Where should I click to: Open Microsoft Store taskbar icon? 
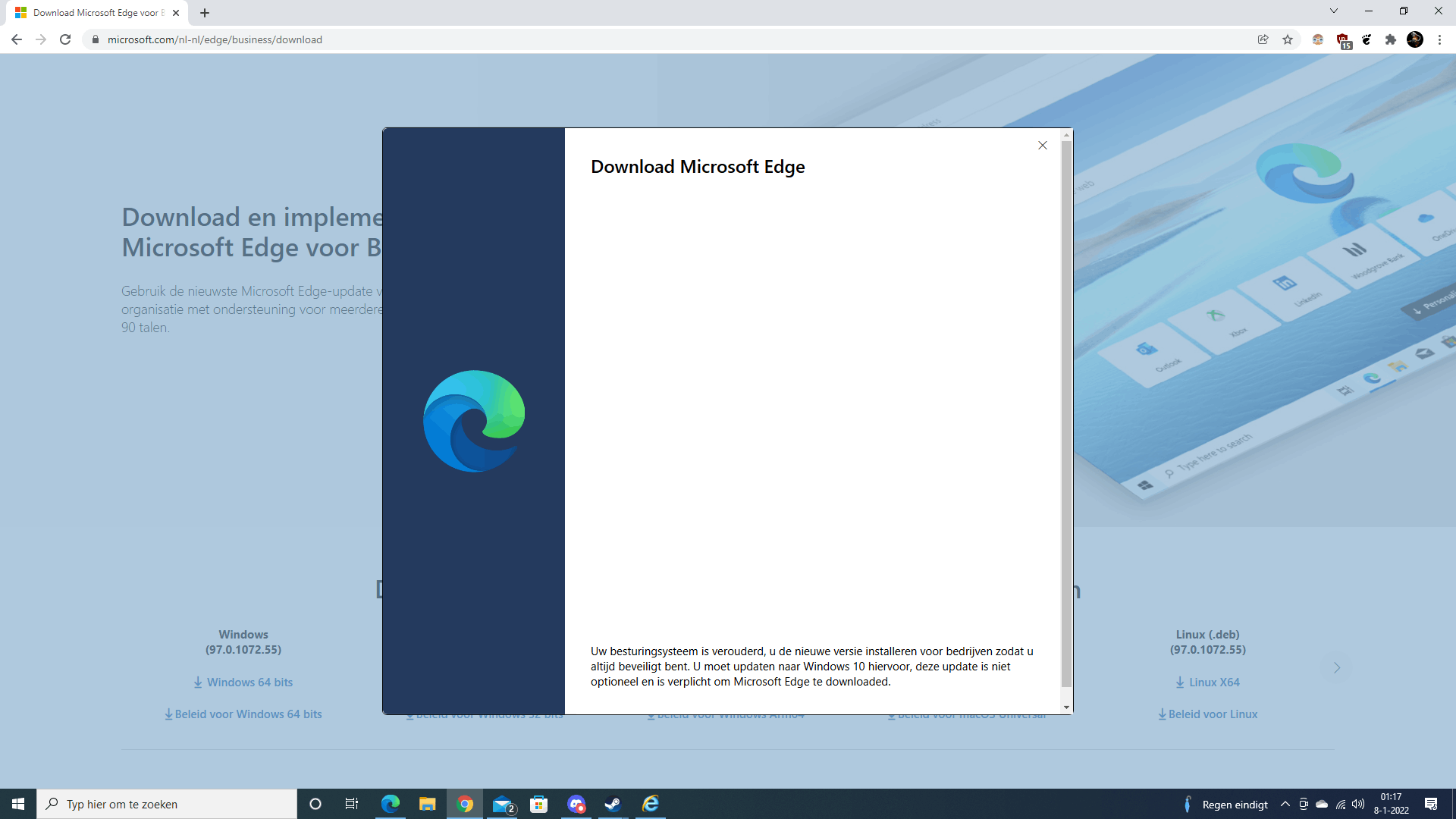(538, 804)
